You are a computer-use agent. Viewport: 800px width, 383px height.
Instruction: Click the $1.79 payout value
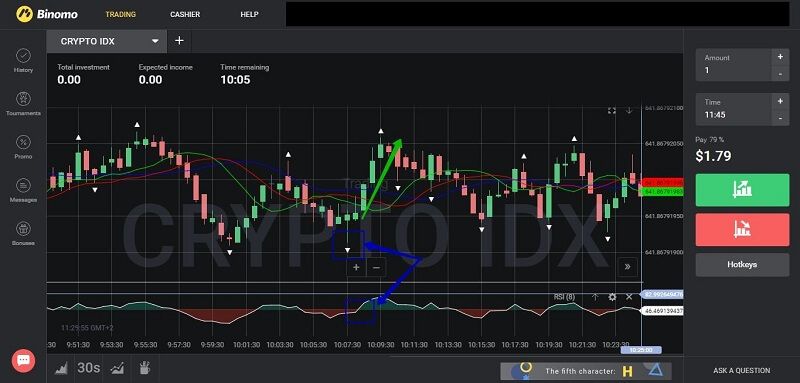pyautogui.click(x=713, y=156)
